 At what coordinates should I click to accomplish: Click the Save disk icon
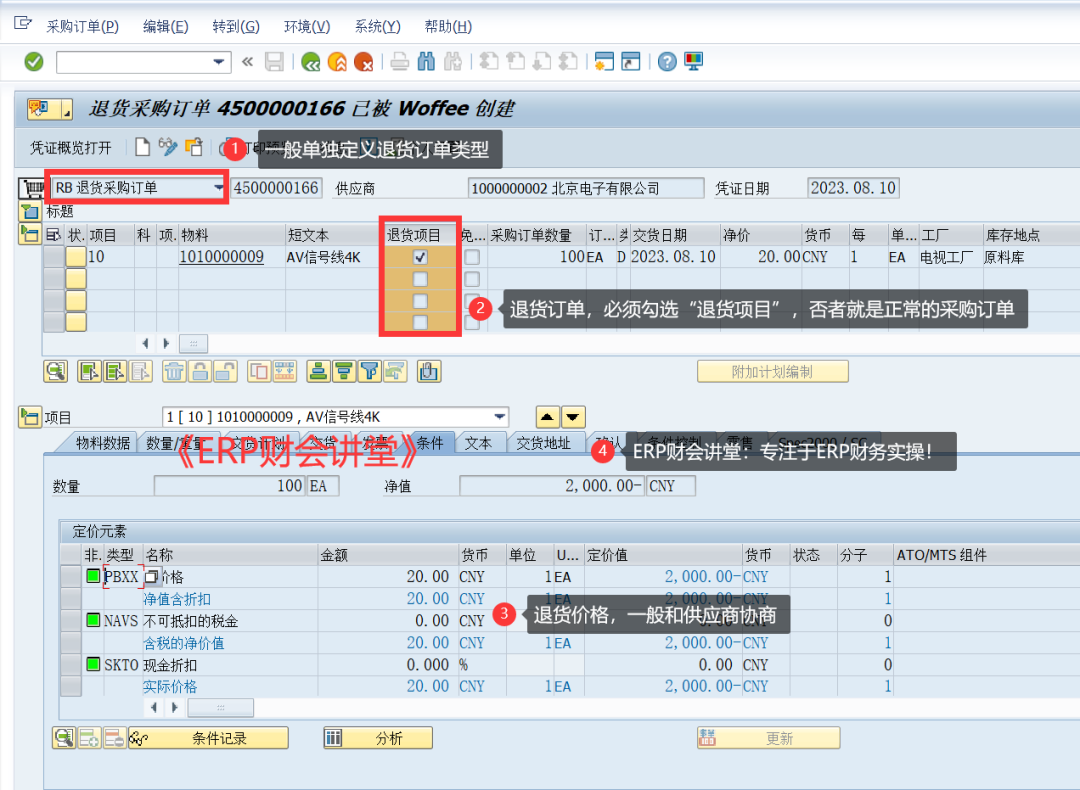[x=274, y=62]
